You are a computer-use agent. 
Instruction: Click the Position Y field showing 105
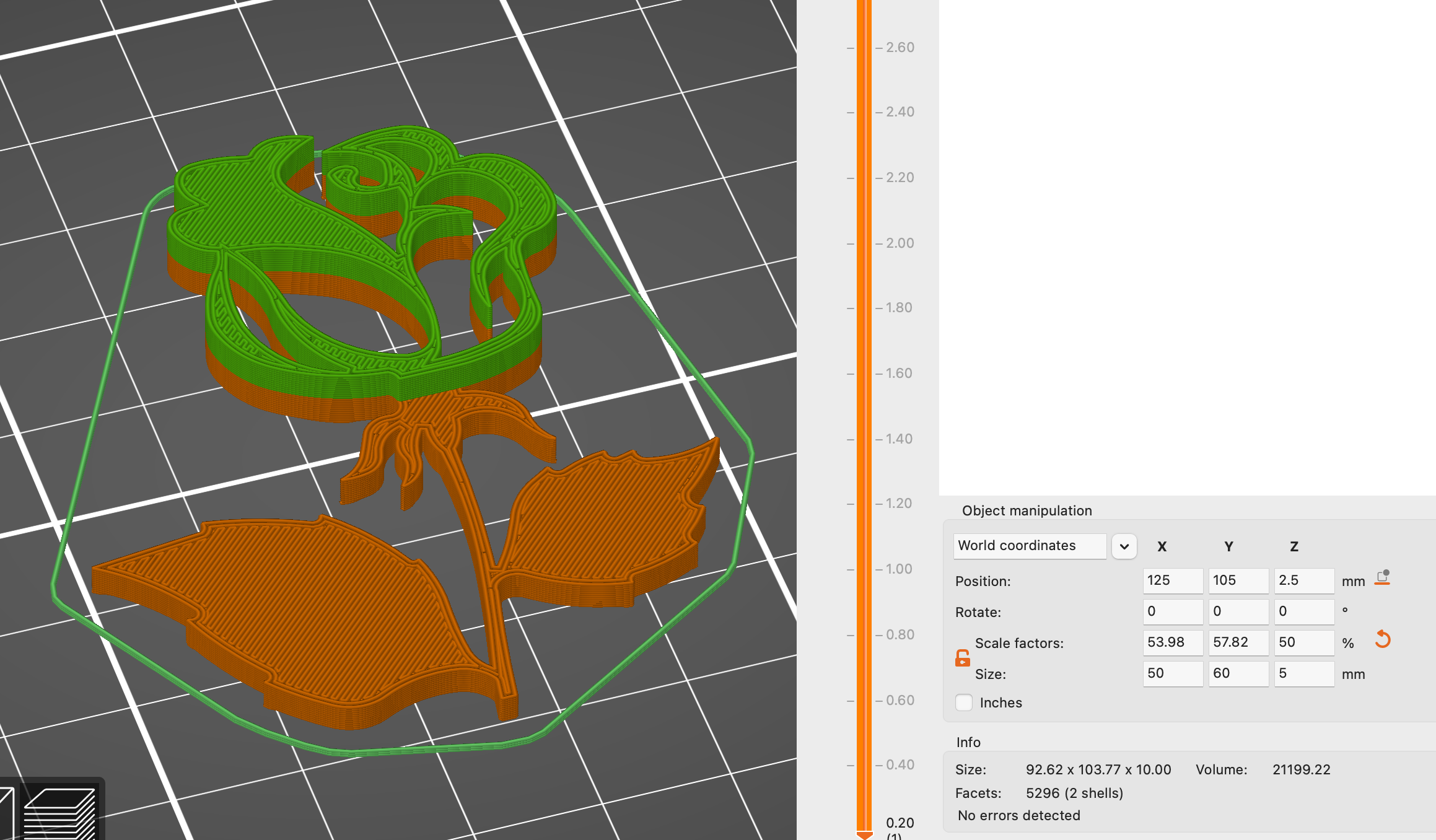point(1238,580)
